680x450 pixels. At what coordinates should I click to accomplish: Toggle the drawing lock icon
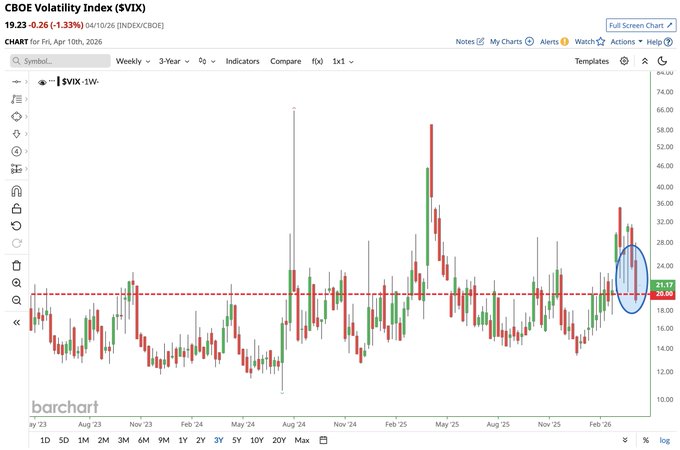[16, 209]
